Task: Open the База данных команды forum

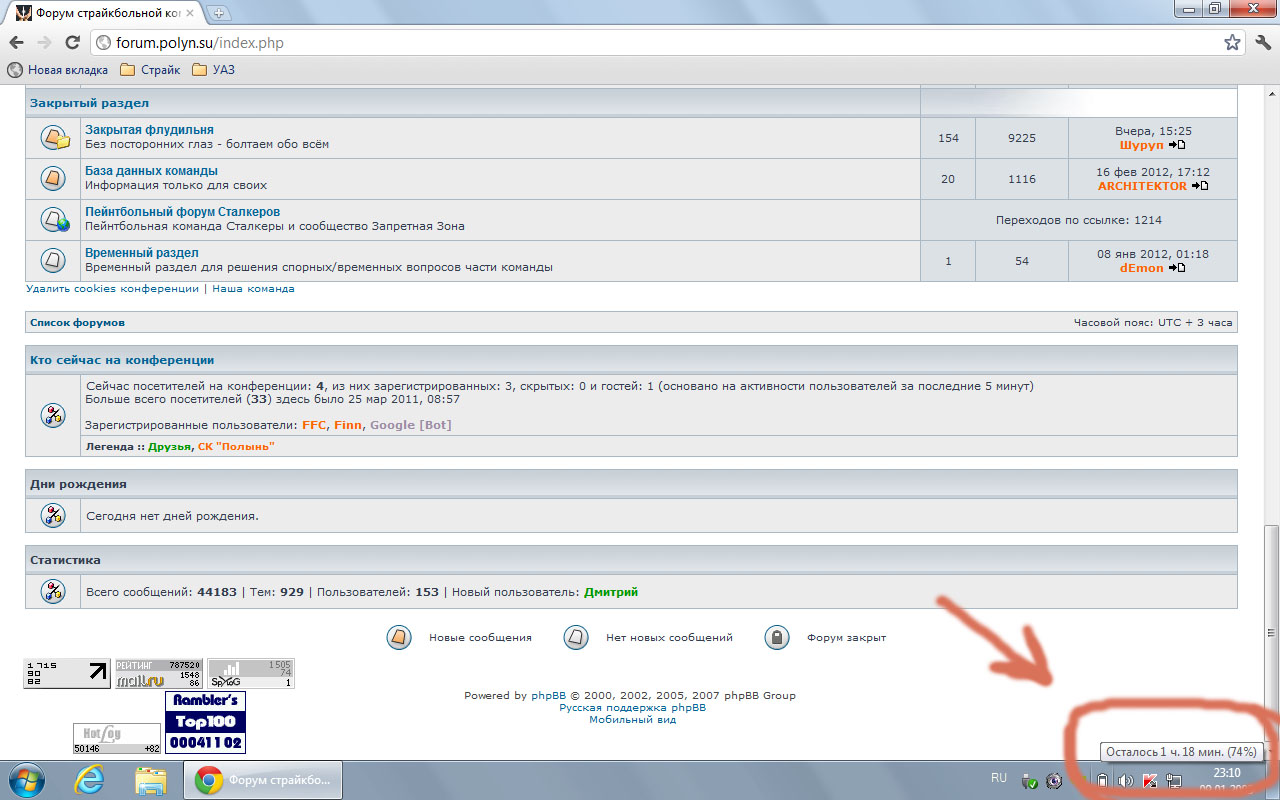Action: pos(151,171)
